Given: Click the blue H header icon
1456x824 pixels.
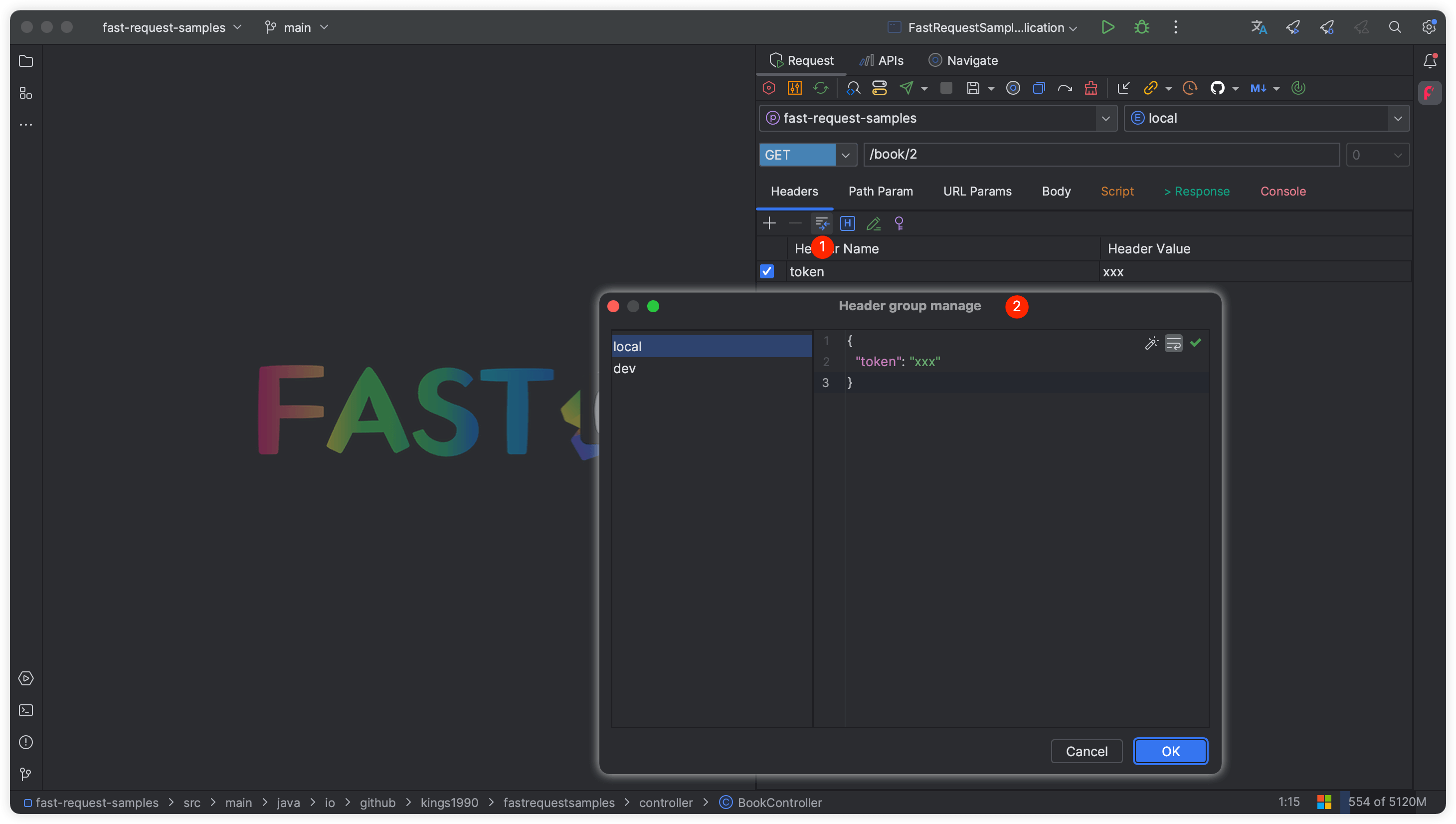Looking at the screenshot, I should click(847, 223).
